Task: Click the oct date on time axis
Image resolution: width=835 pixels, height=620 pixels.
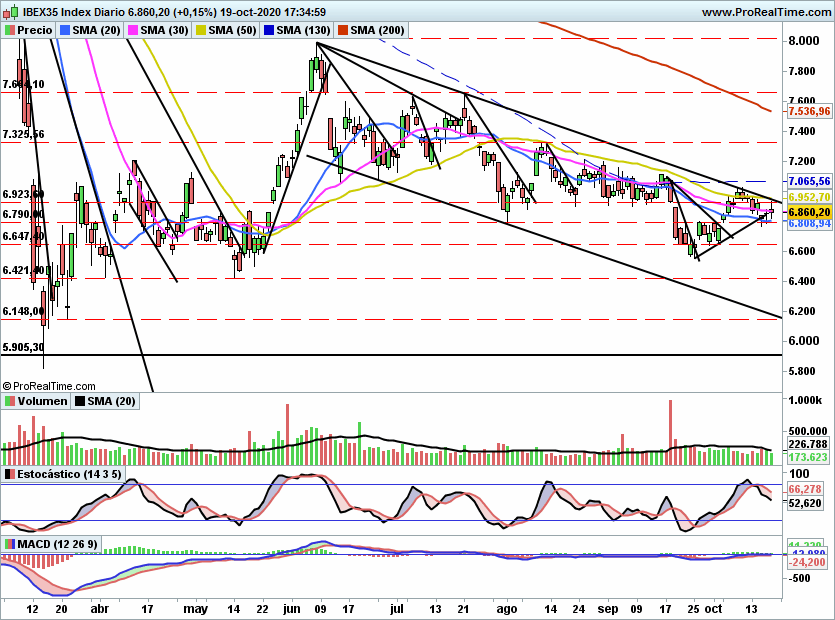Action: [713, 609]
